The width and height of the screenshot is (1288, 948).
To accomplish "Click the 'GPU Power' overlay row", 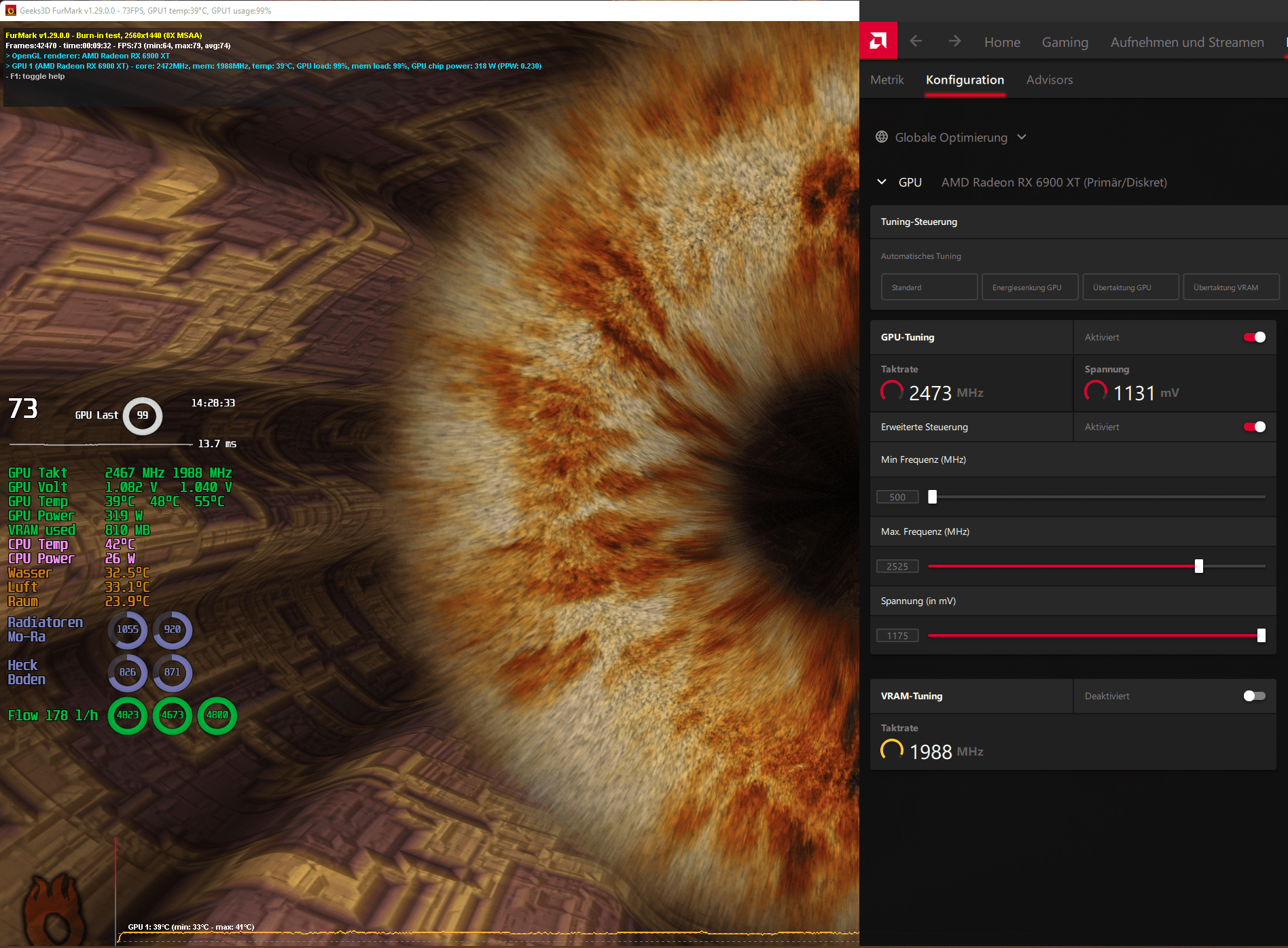I will (75, 516).
